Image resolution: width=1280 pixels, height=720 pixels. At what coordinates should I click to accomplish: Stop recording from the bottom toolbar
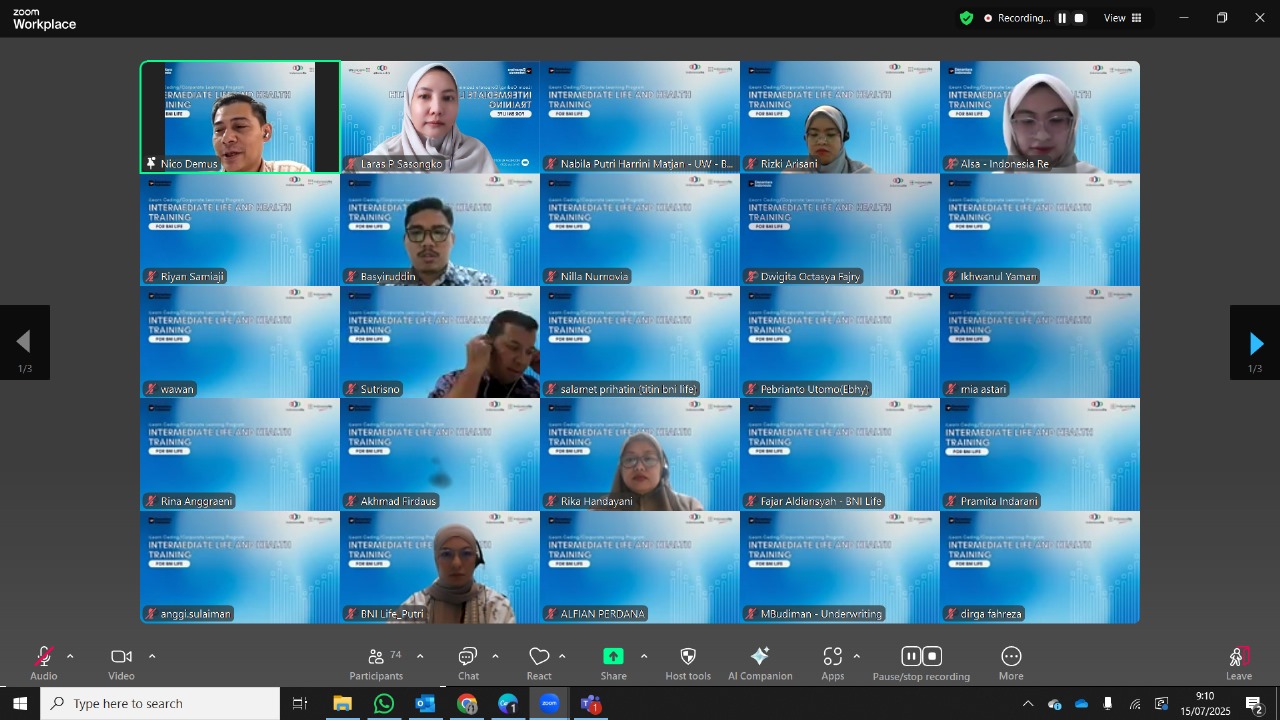[932, 657]
